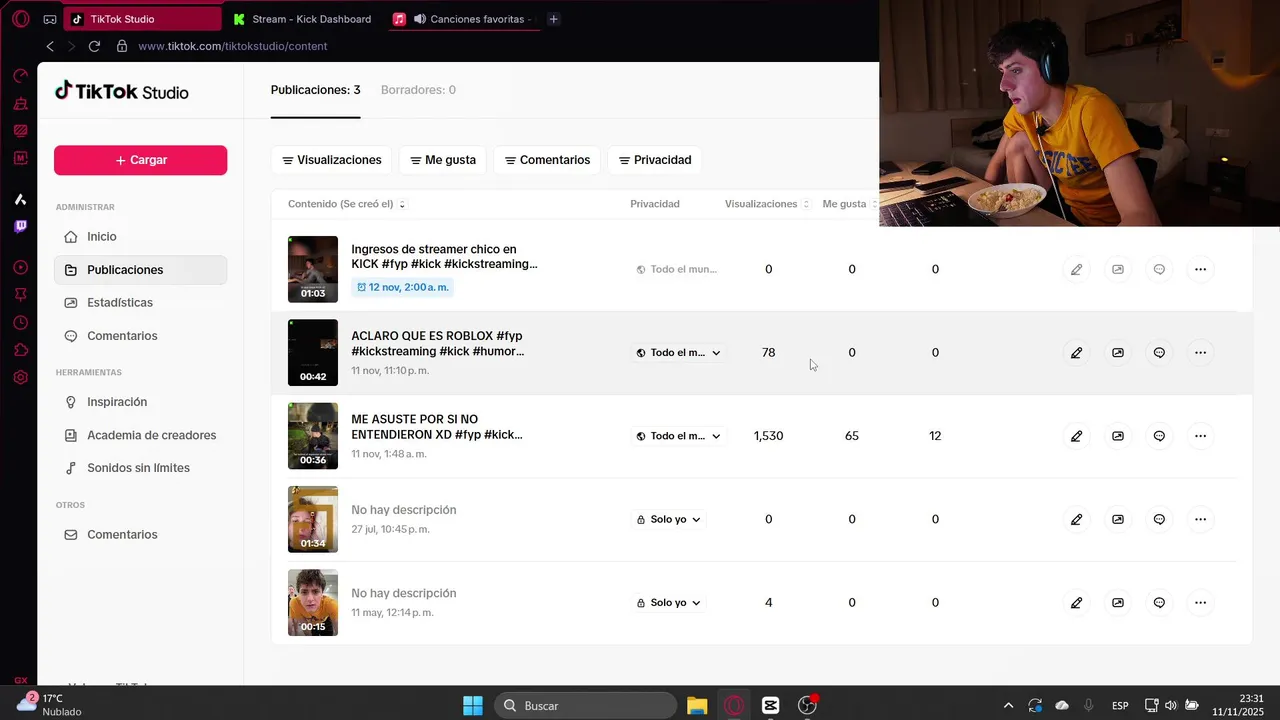Open the 00:36 ME ASUSTE video thumbnail

(313, 436)
